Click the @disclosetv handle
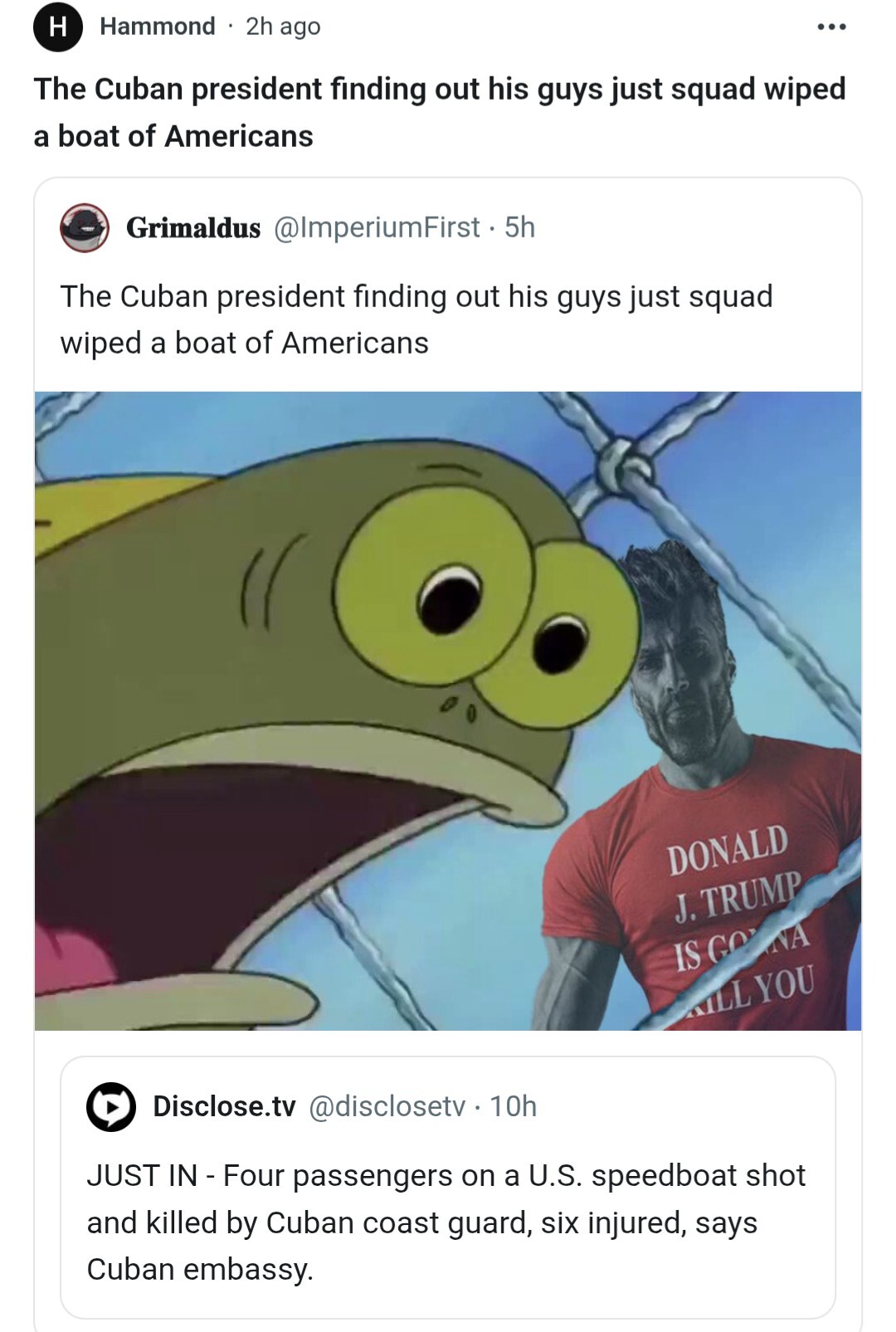 387,1106
